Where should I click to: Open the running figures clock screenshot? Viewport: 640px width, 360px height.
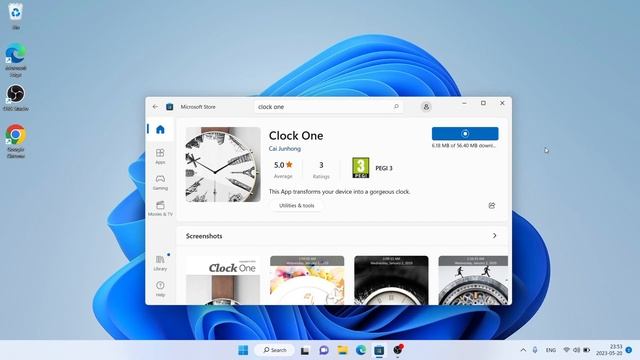pyautogui.click(x=473, y=280)
